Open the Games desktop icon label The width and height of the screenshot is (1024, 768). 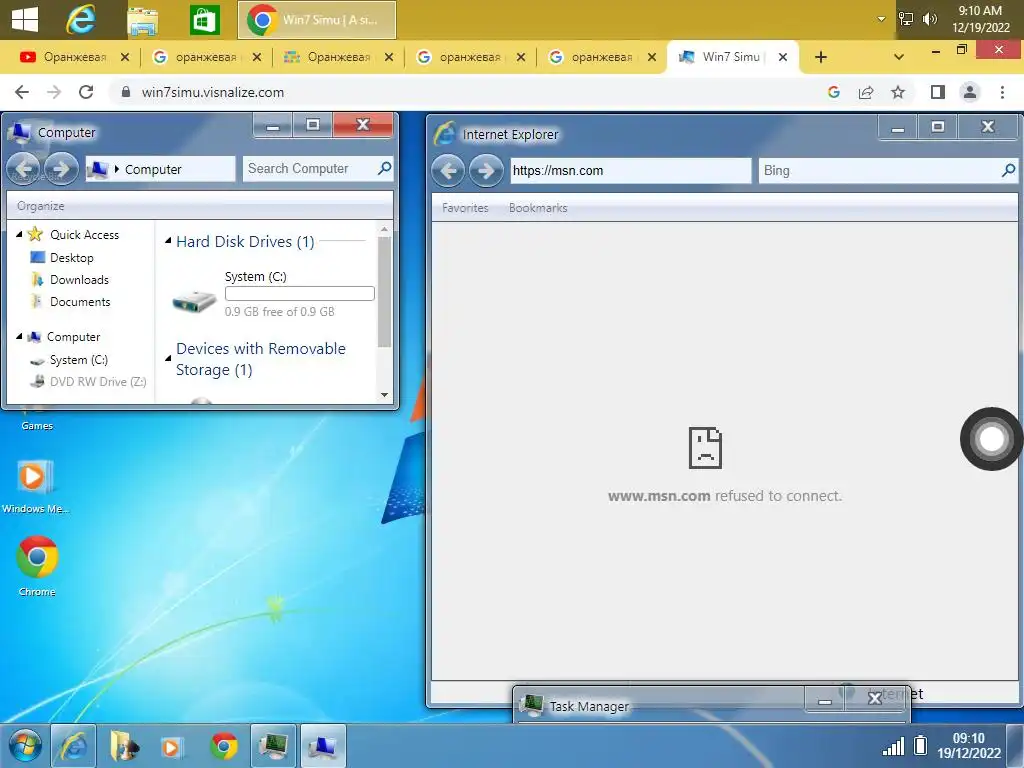37,426
